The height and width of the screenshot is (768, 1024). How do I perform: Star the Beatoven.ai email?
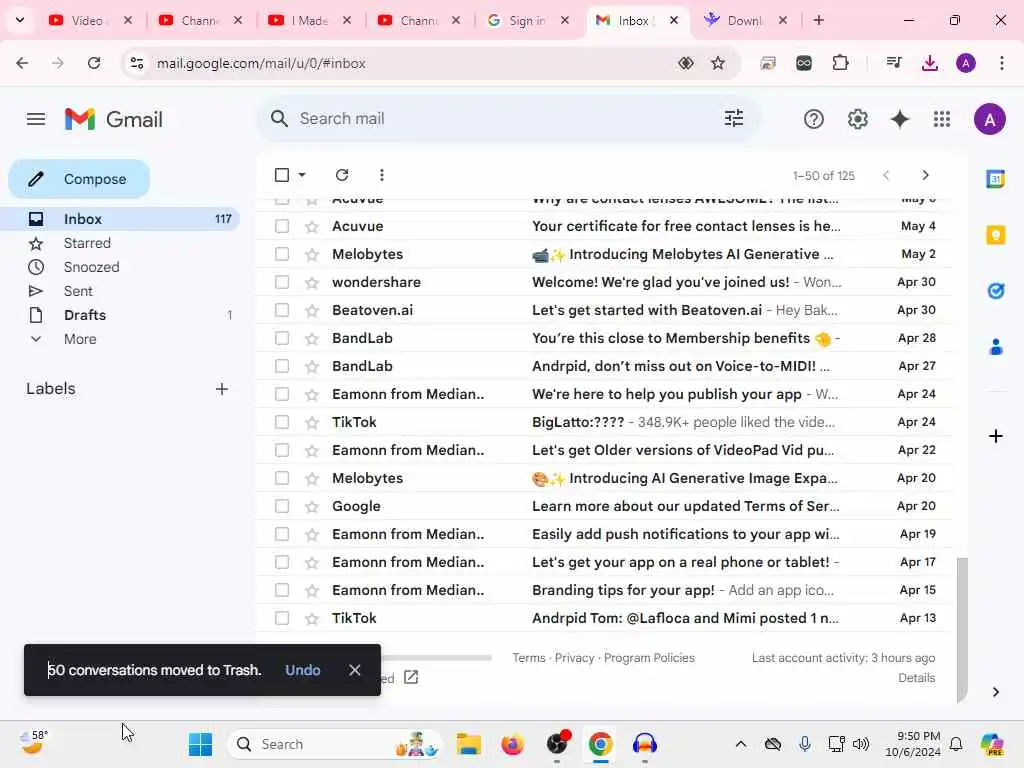click(312, 311)
